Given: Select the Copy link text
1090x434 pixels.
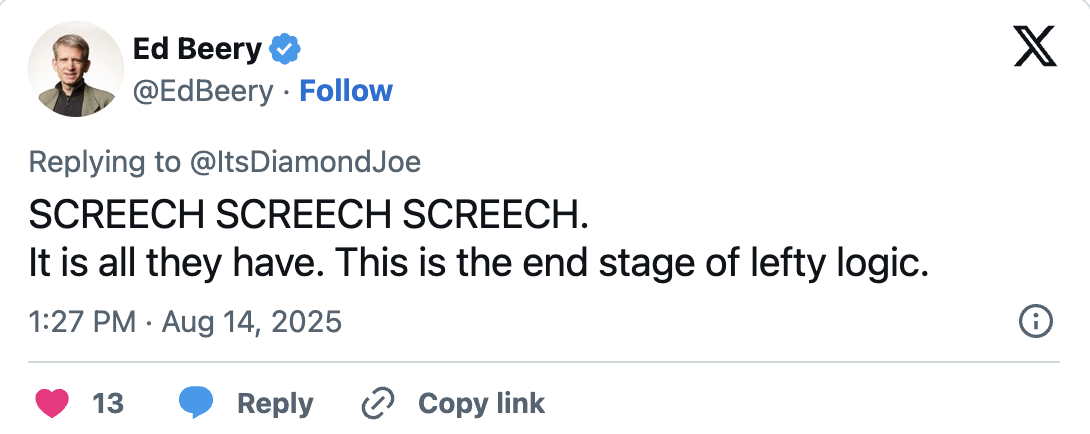Looking at the screenshot, I should (x=481, y=403).
